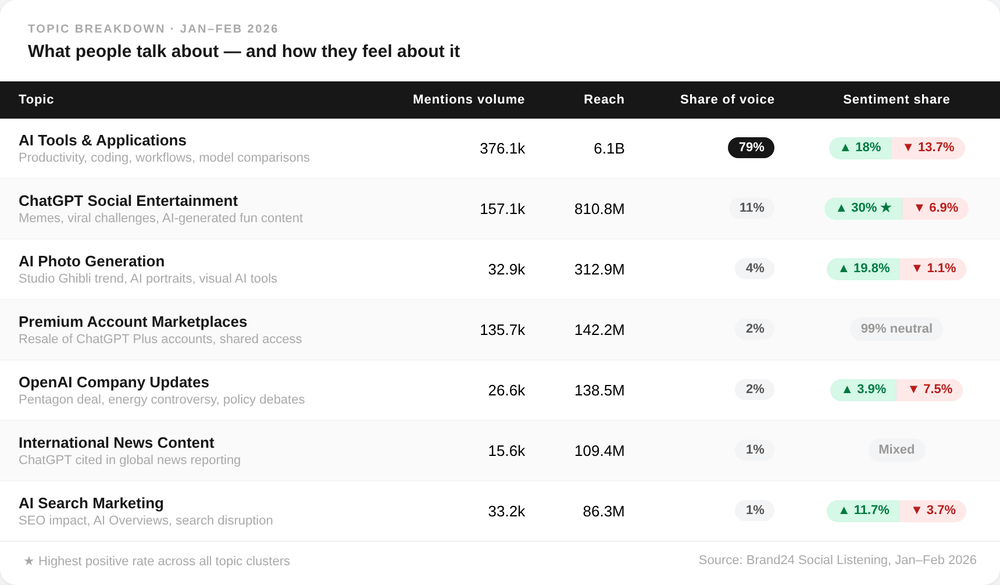Click the starred 30% positive sentiment badge
The image size is (1000, 585).
(863, 208)
